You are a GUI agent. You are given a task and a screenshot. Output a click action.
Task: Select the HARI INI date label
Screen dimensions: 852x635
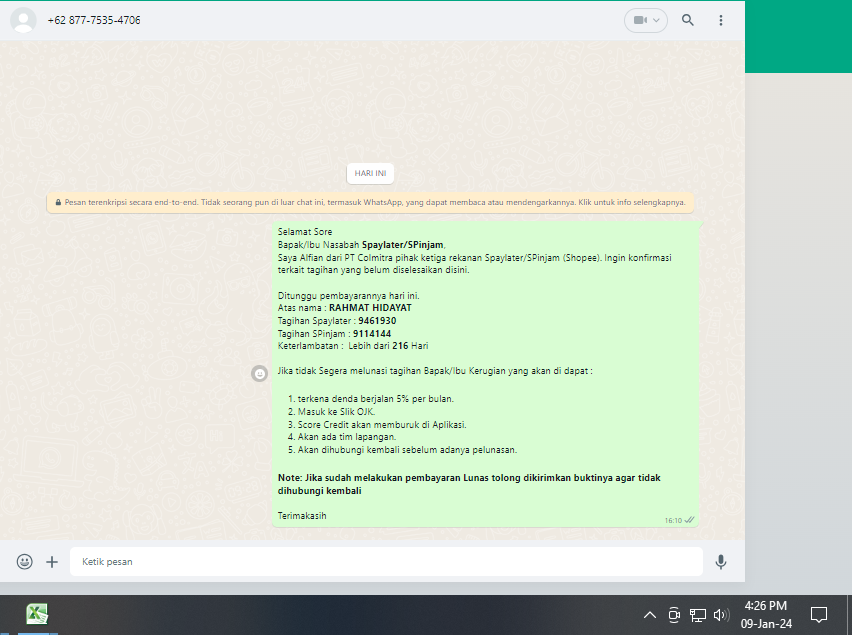pos(370,173)
